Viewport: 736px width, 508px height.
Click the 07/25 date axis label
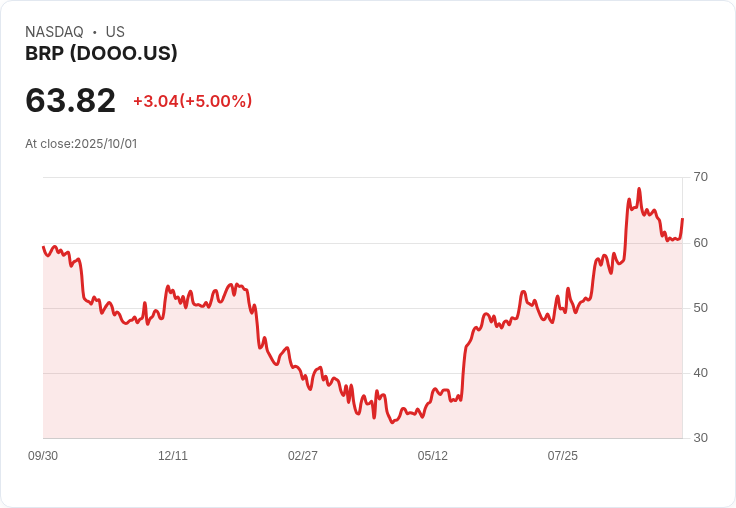pyautogui.click(x=563, y=455)
